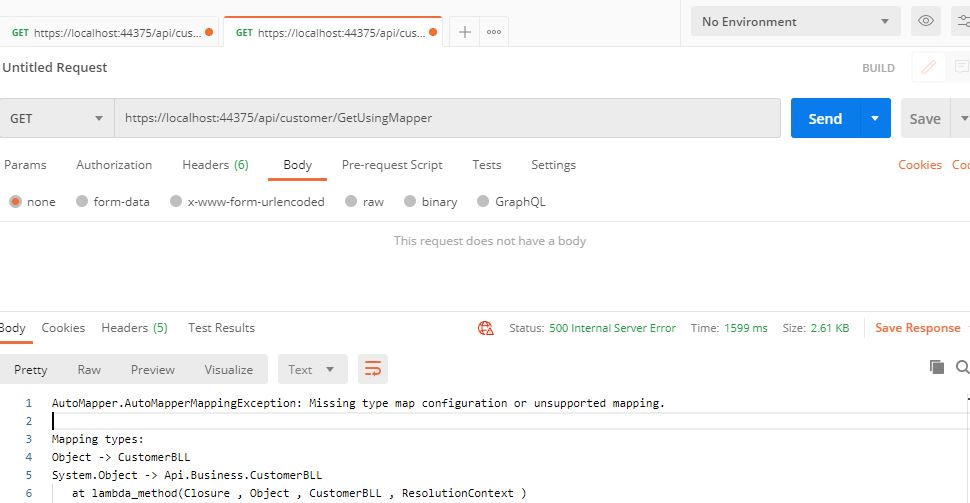Viewport: 970px width, 503px height.
Task: Switch response view to Raw
Action: click(89, 369)
